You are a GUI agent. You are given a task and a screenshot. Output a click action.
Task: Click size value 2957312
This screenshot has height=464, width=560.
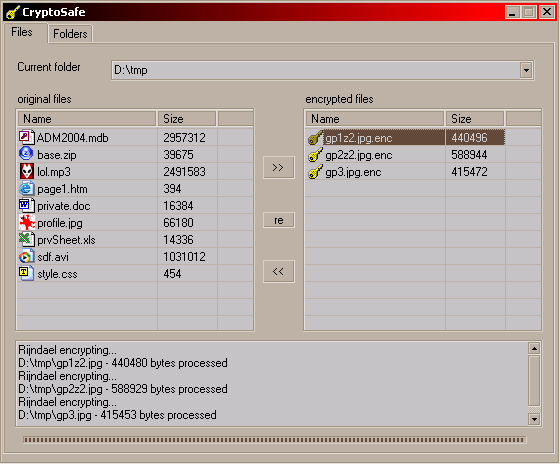tap(184, 138)
